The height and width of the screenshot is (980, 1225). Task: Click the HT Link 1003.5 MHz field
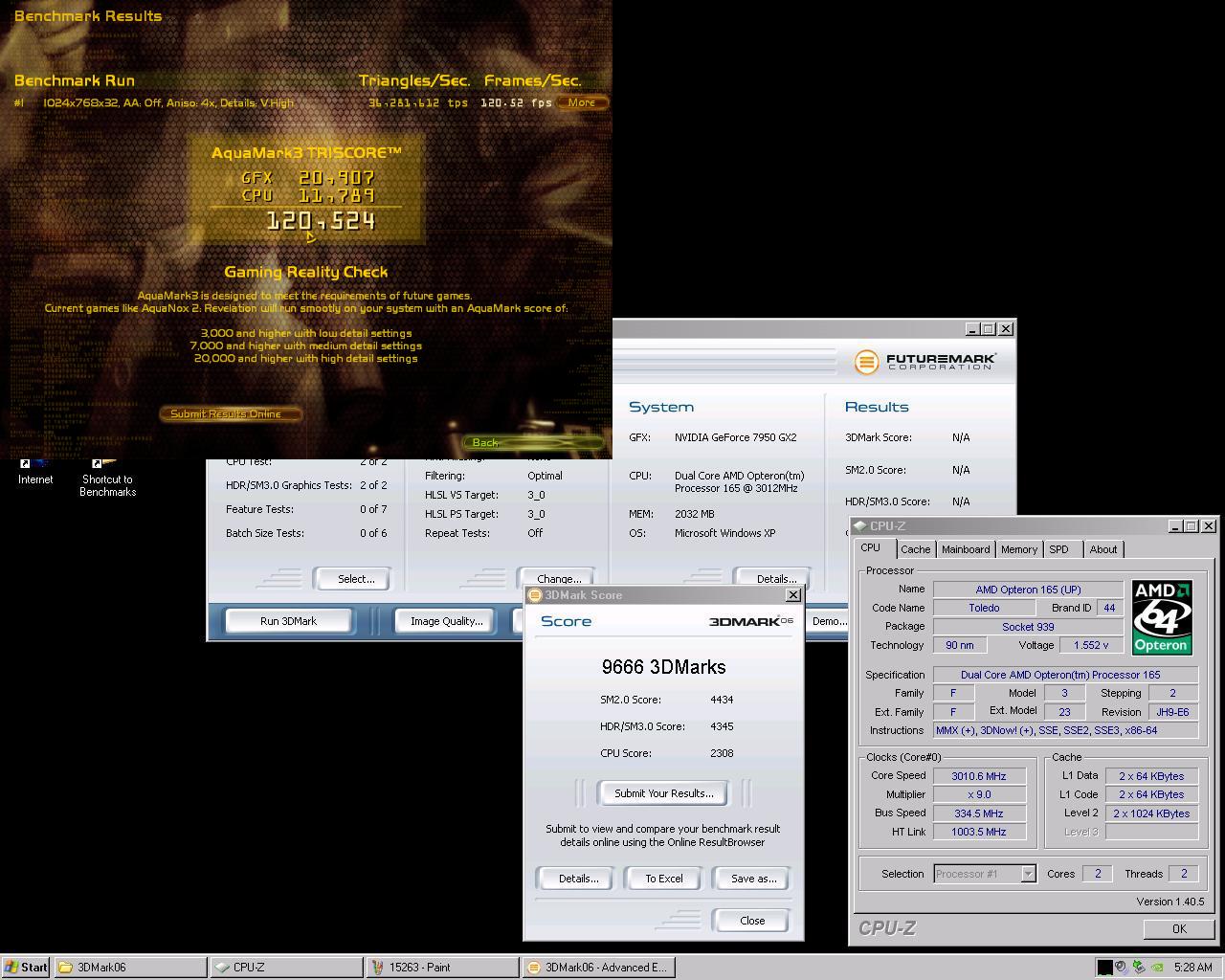pos(978,832)
